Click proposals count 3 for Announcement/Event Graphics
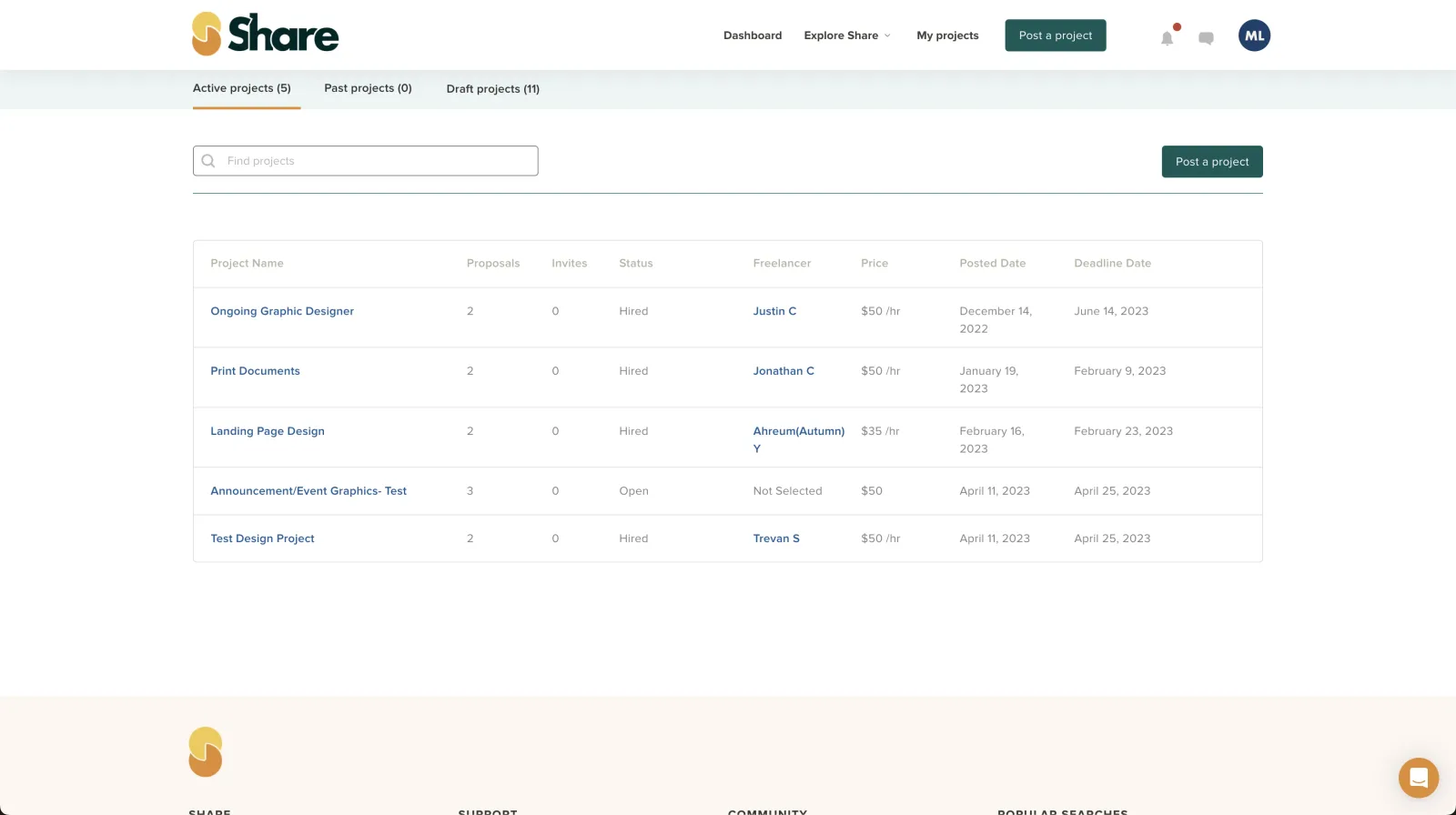This screenshot has height=815, width=1456. click(x=470, y=491)
